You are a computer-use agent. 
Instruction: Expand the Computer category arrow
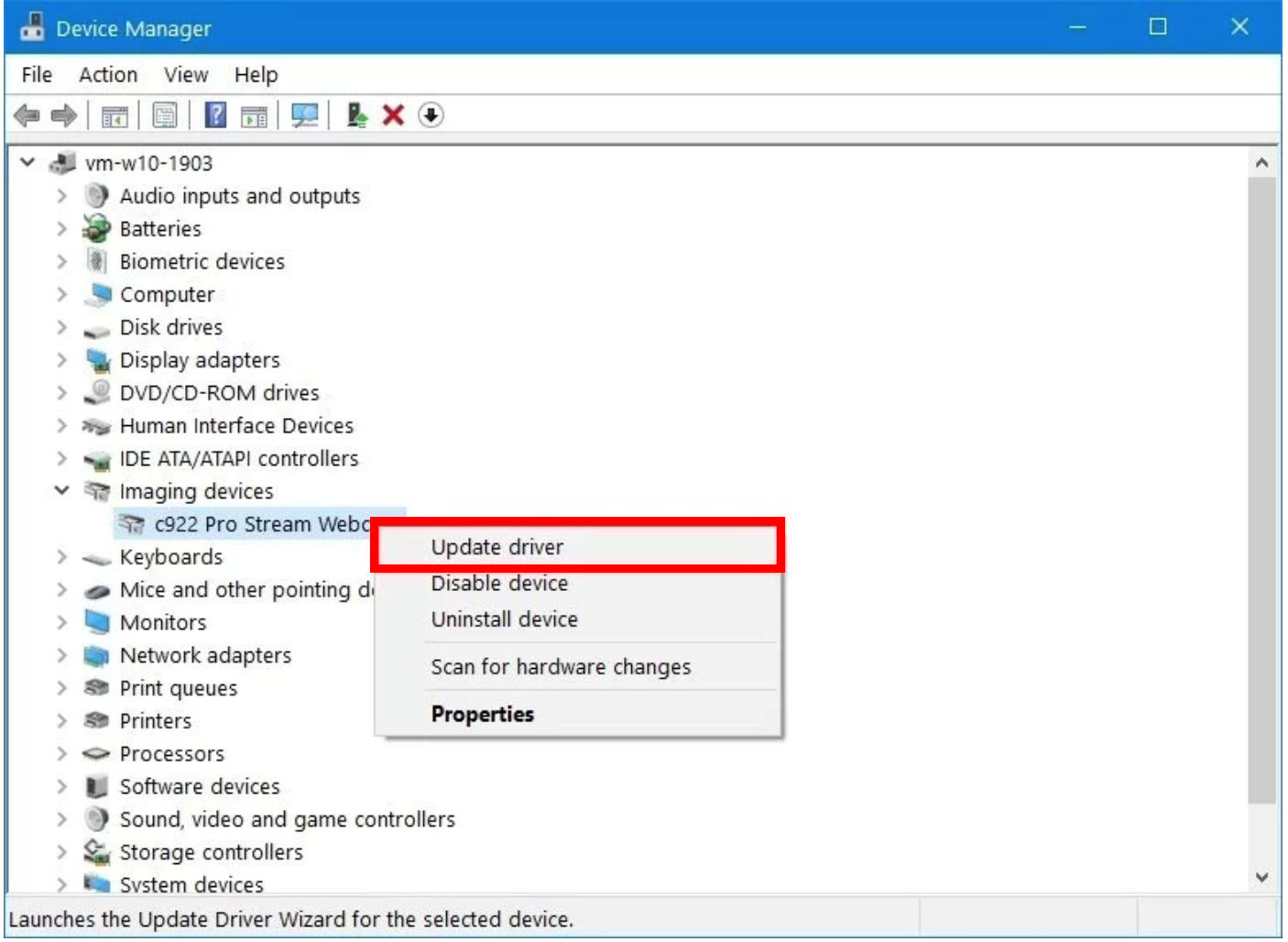[x=61, y=294]
